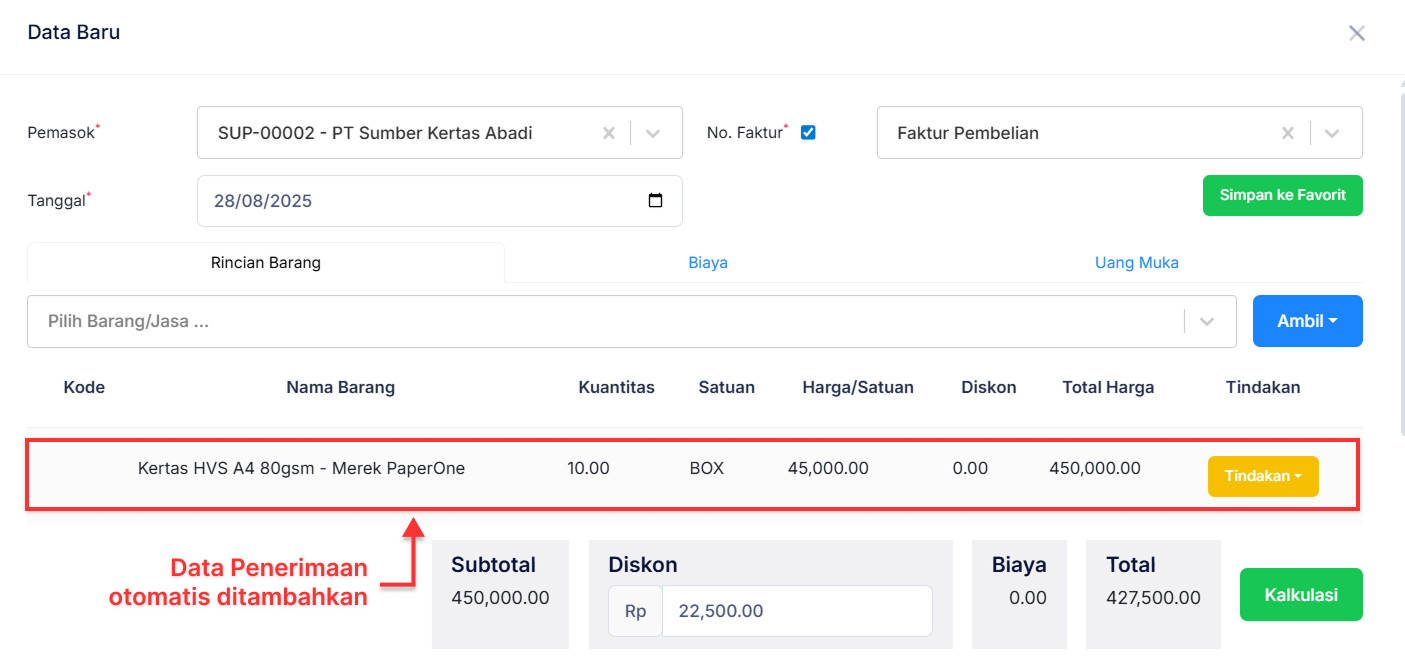This screenshot has height=656, width=1405.
Task: Click the Rp currency prefix beside the Diskon field
Action: point(635,610)
